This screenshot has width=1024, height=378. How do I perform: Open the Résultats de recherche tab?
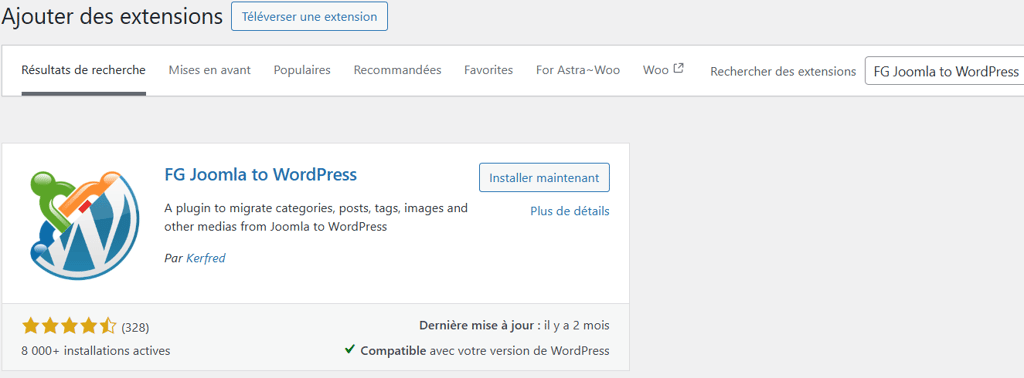coord(84,70)
